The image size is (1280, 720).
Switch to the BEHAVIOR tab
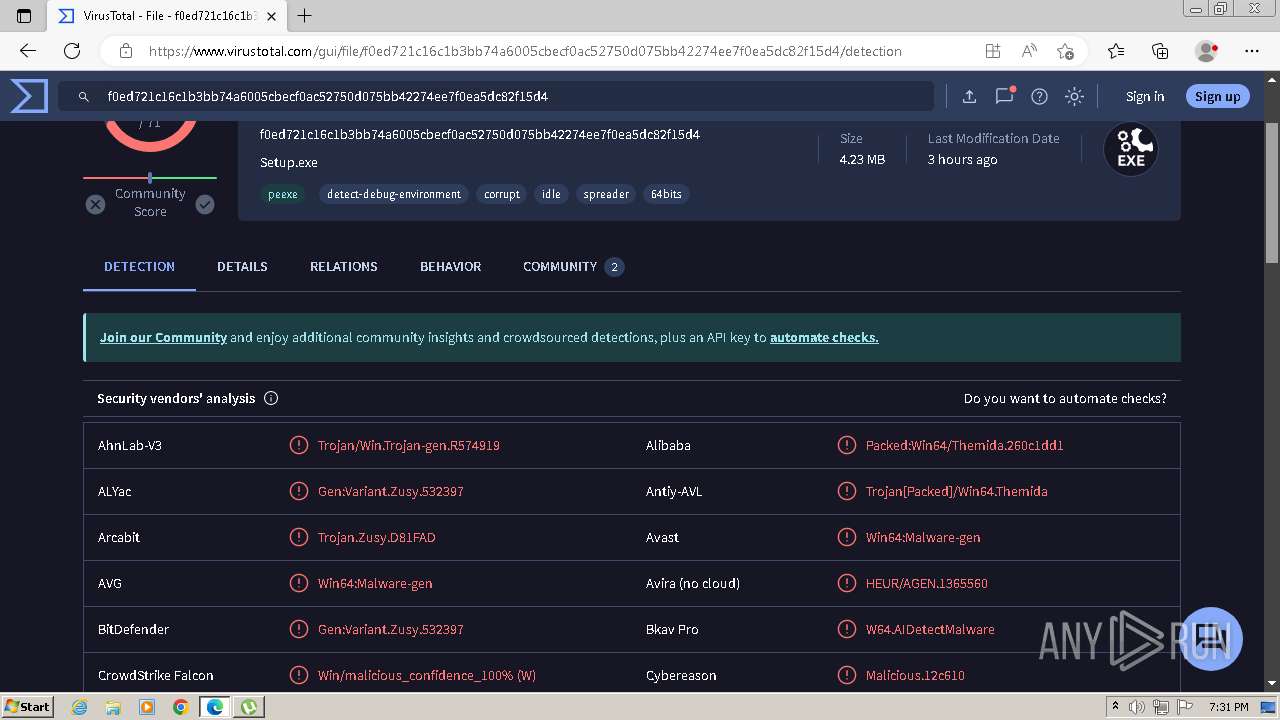451,267
